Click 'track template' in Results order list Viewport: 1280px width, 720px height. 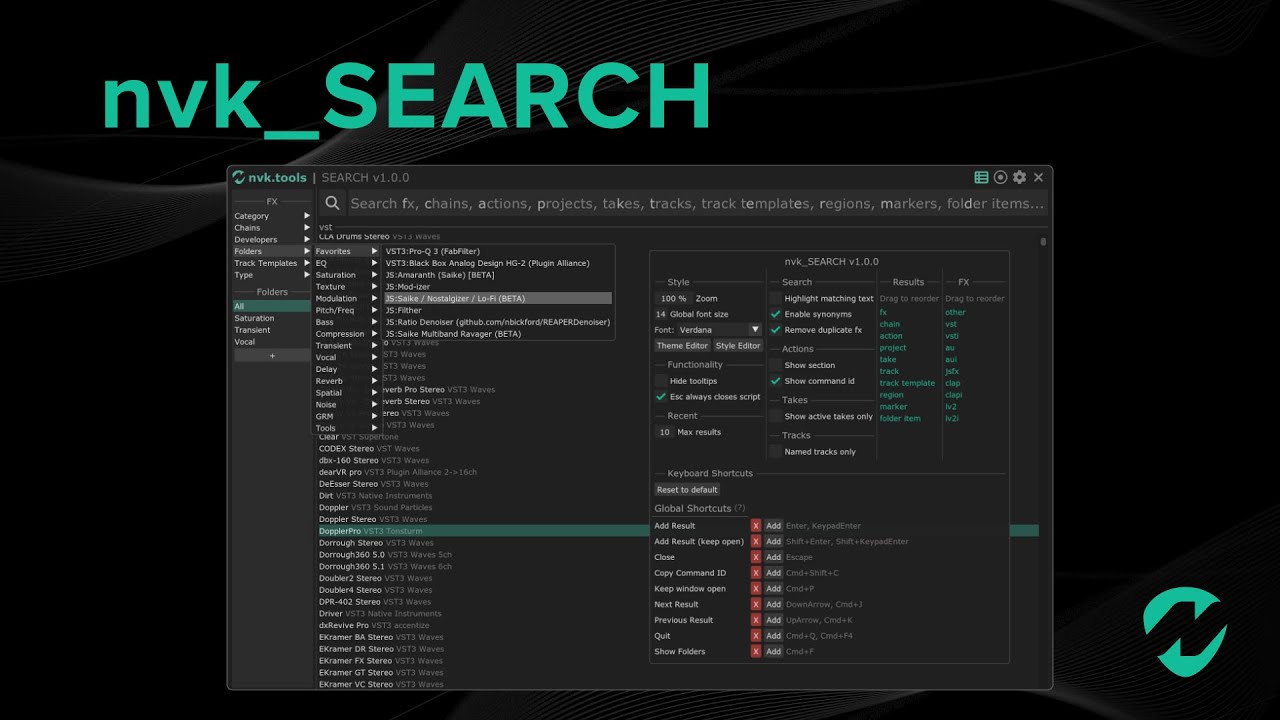click(x=907, y=383)
